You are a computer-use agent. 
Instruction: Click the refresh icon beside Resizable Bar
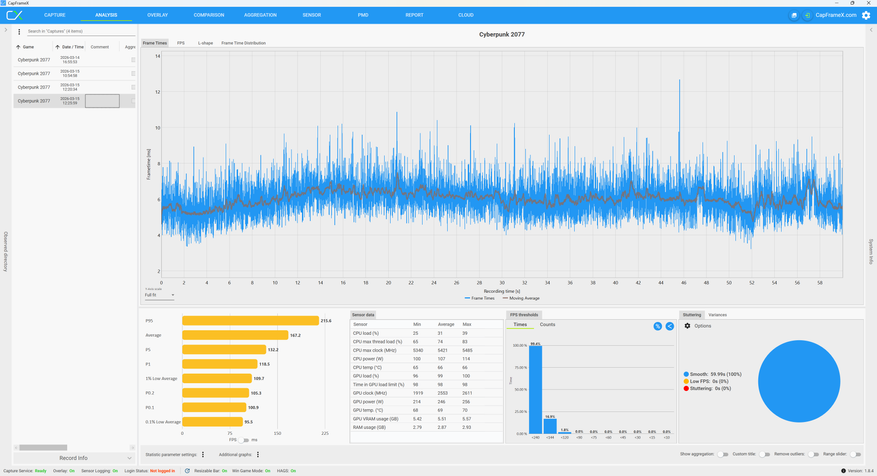[x=187, y=470]
